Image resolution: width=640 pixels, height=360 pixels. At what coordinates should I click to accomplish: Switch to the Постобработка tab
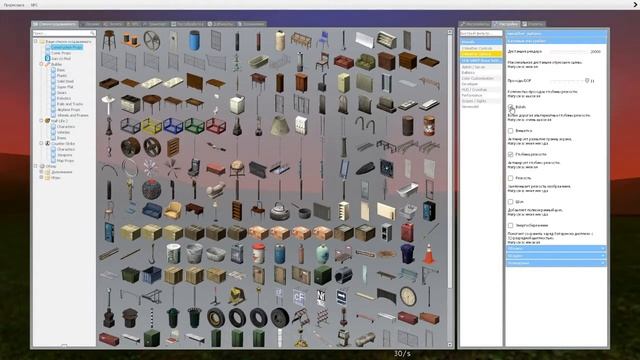click(187, 24)
